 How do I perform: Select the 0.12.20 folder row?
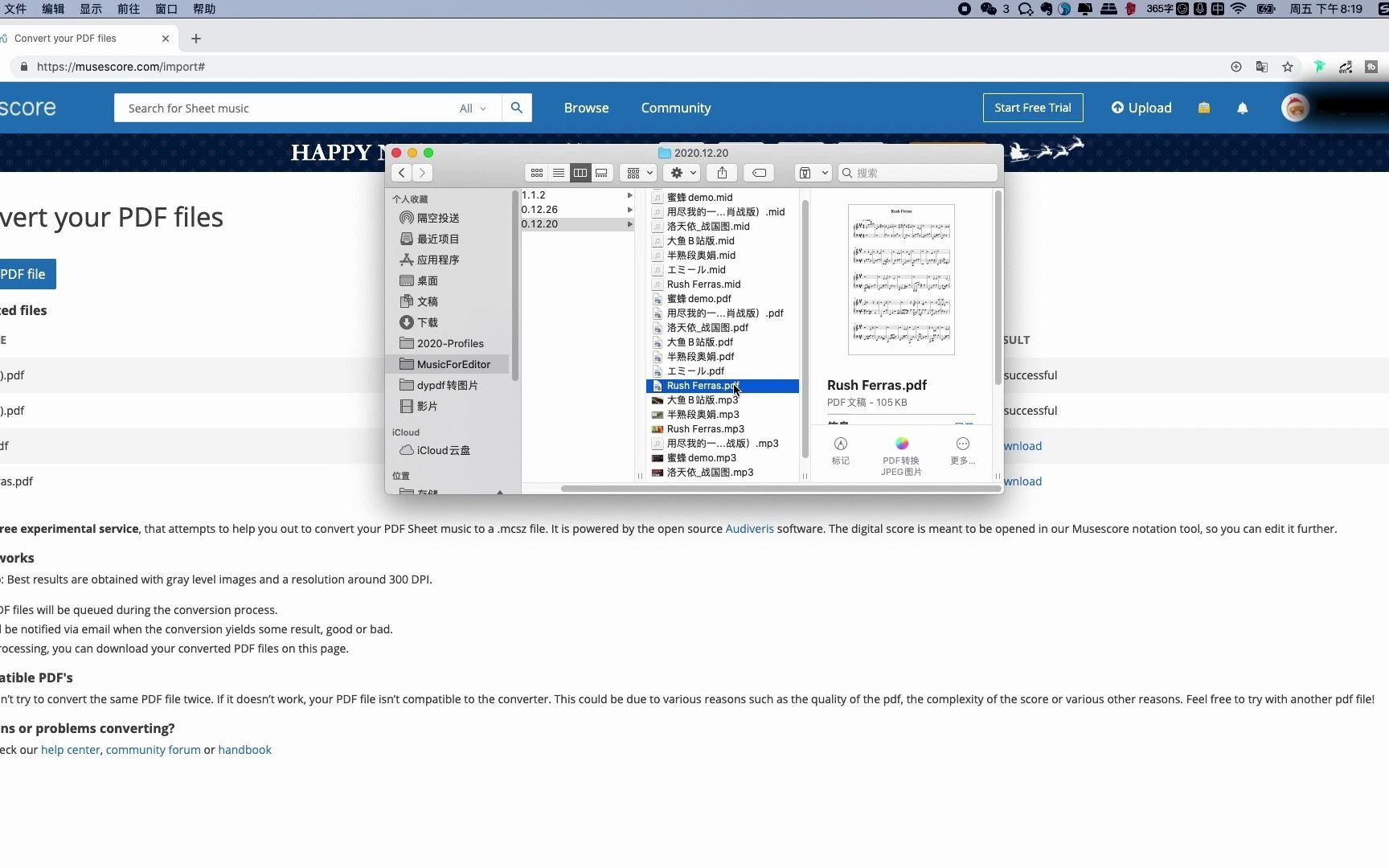pos(577,224)
